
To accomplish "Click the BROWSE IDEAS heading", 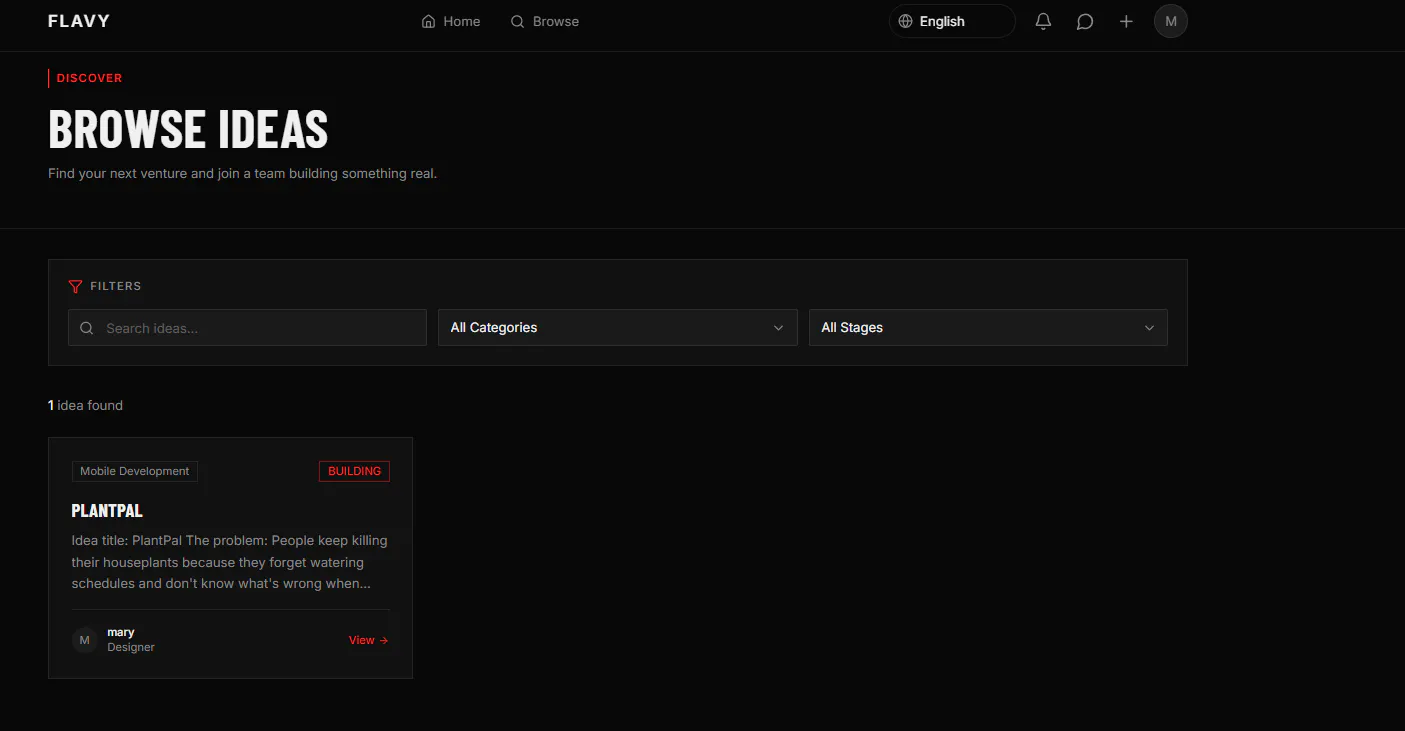I will [188, 128].
